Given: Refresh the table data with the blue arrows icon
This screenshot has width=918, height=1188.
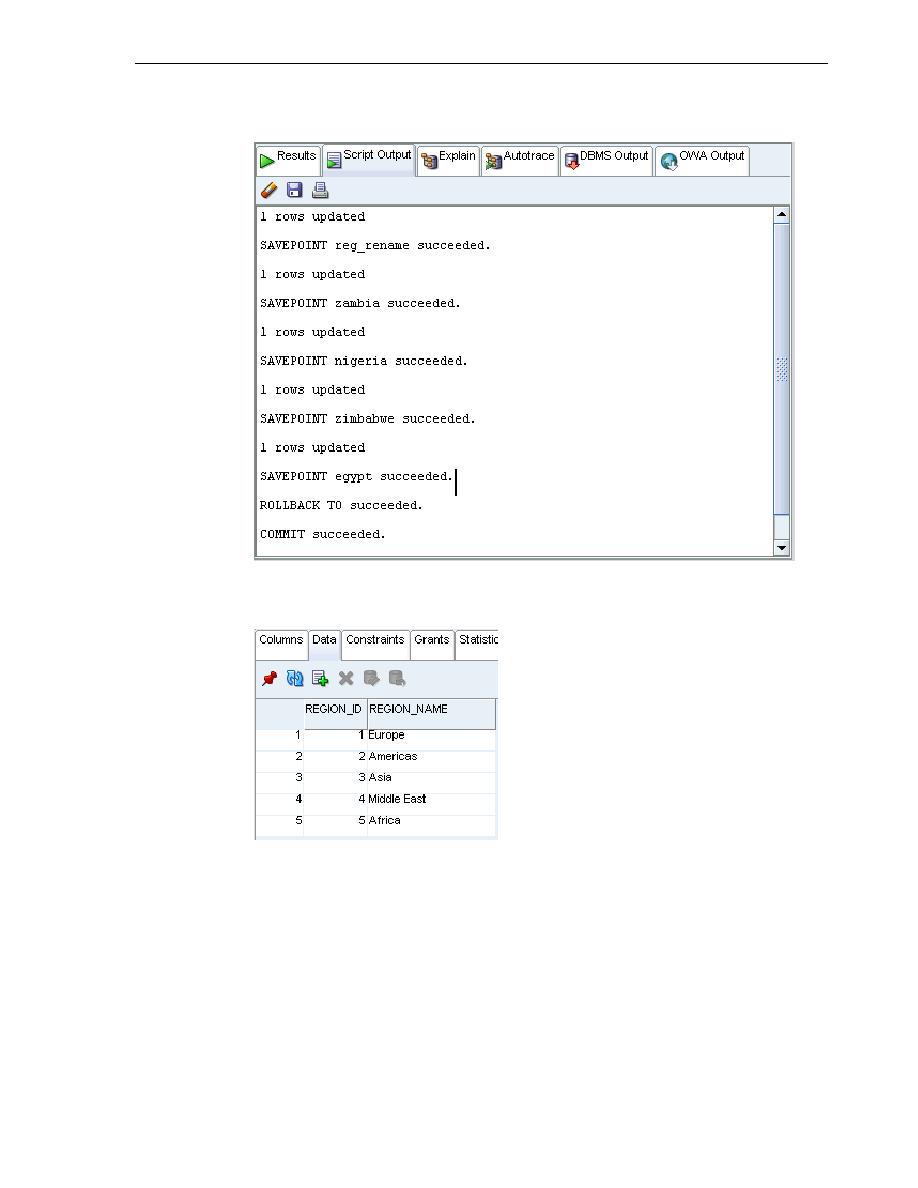Looking at the screenshot, I should [295, 678].
